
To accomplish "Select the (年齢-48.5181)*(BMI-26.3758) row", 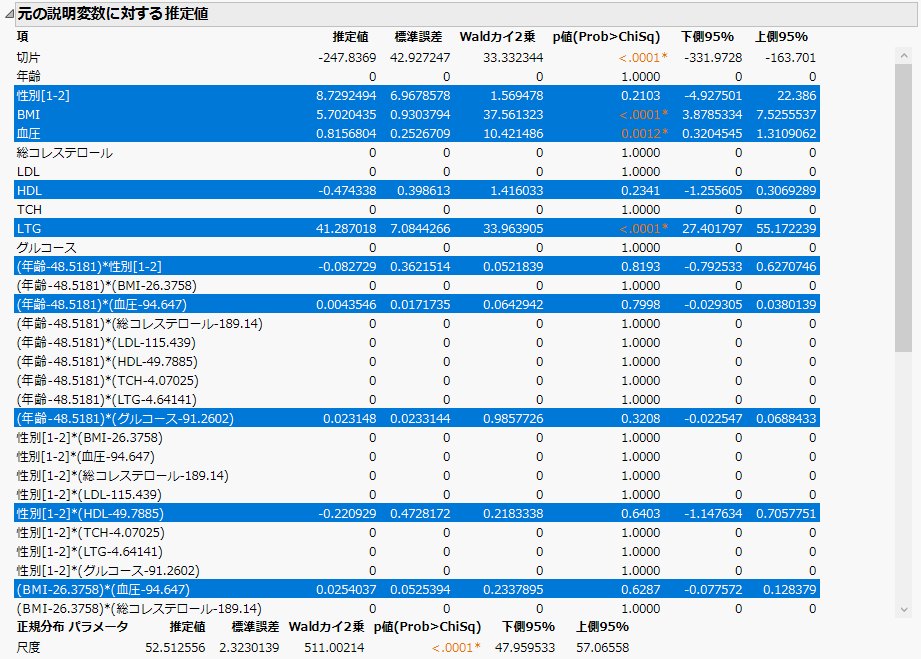I will coord(417,285).
